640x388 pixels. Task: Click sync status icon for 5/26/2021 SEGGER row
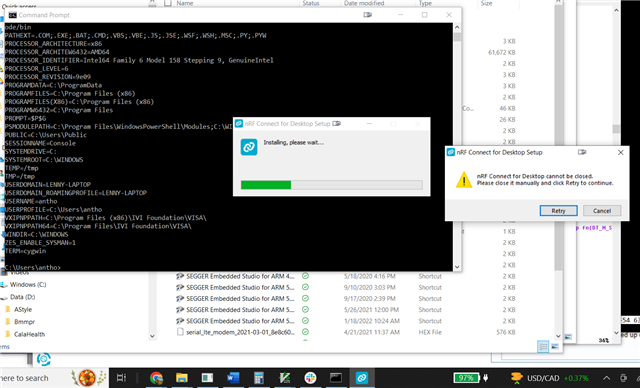coord(305,310)
